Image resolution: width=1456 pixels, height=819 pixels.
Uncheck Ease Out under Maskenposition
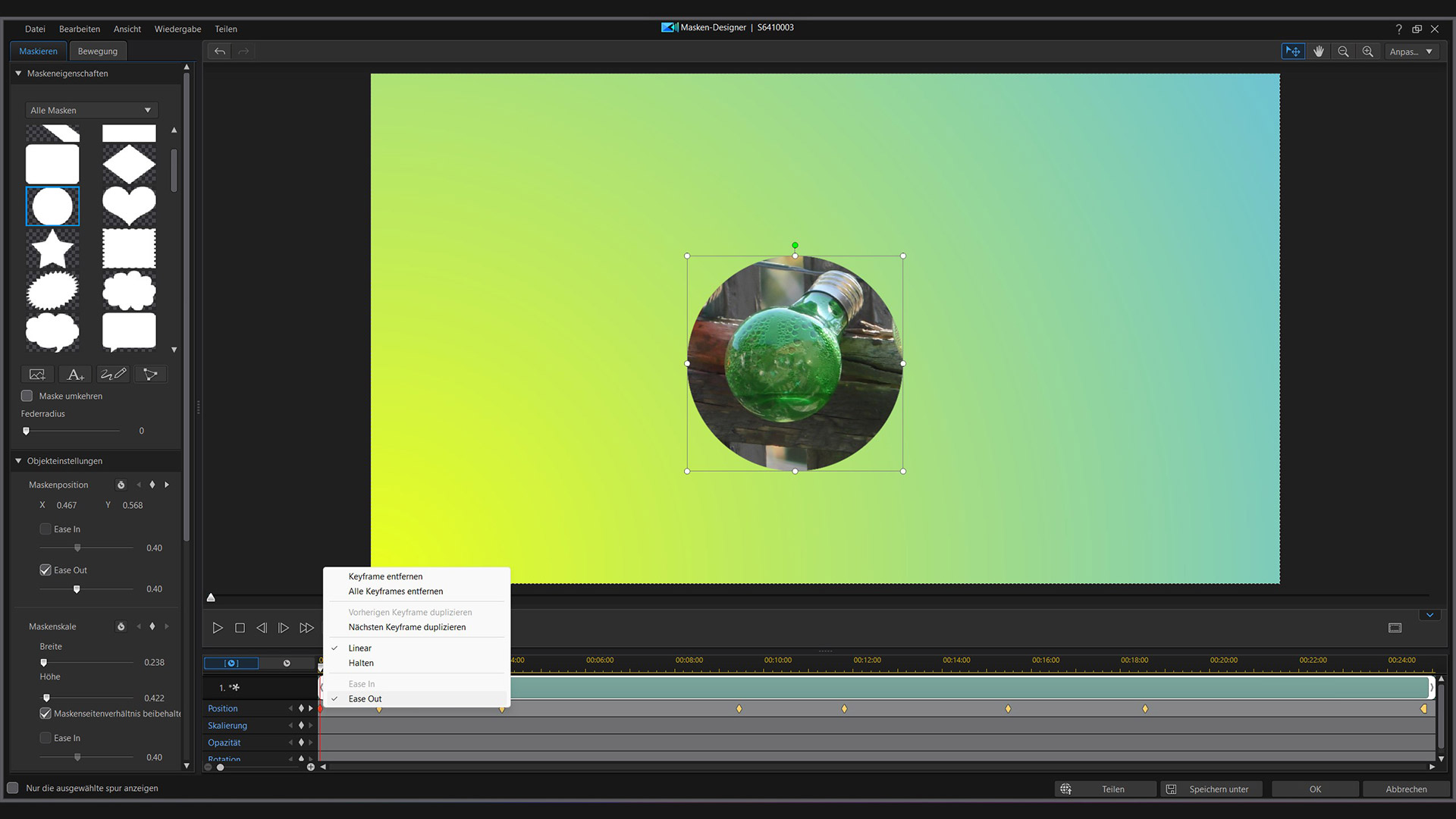pos(45,570)
